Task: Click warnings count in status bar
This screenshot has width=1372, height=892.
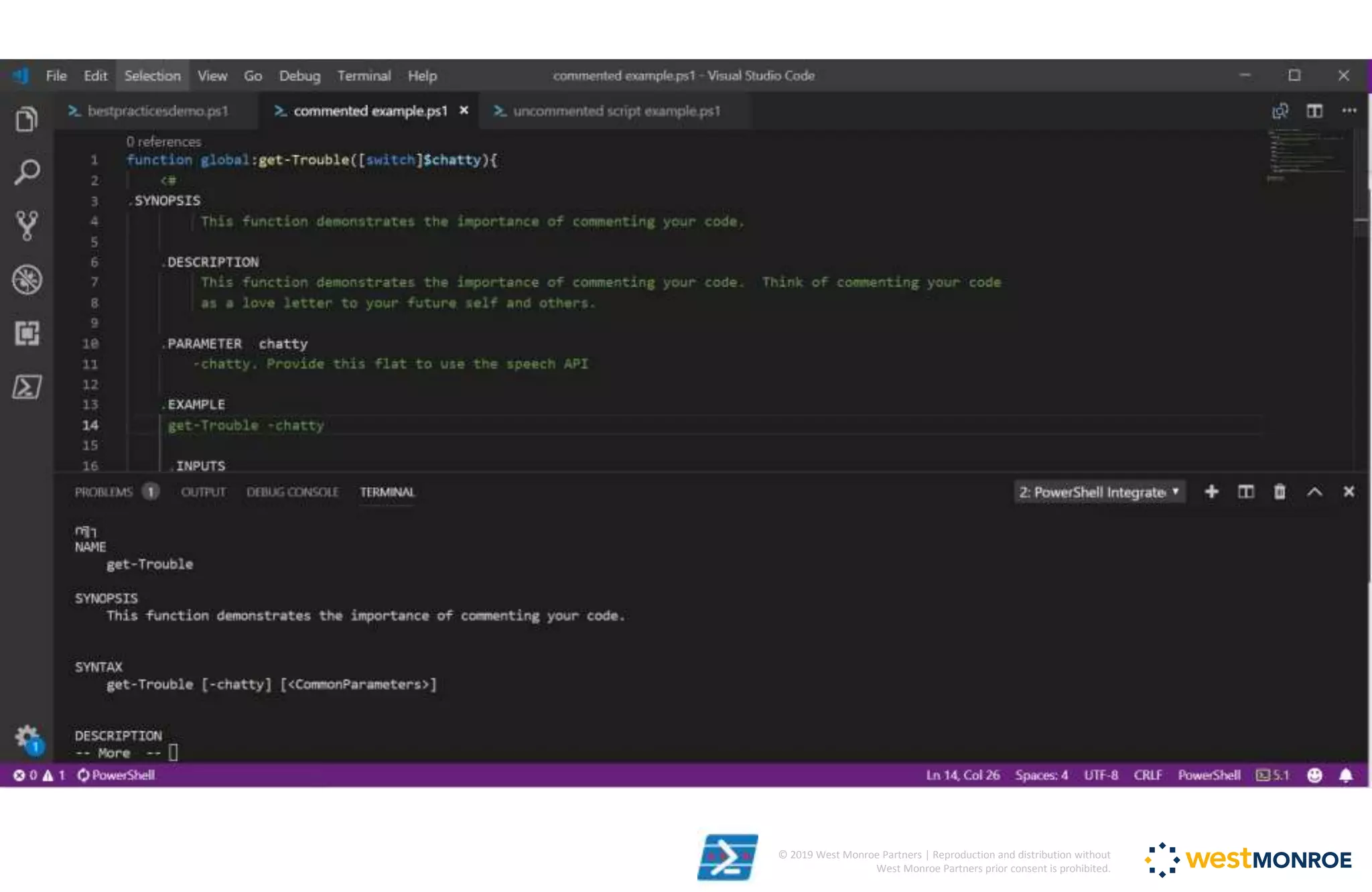Action: point(54,775)
